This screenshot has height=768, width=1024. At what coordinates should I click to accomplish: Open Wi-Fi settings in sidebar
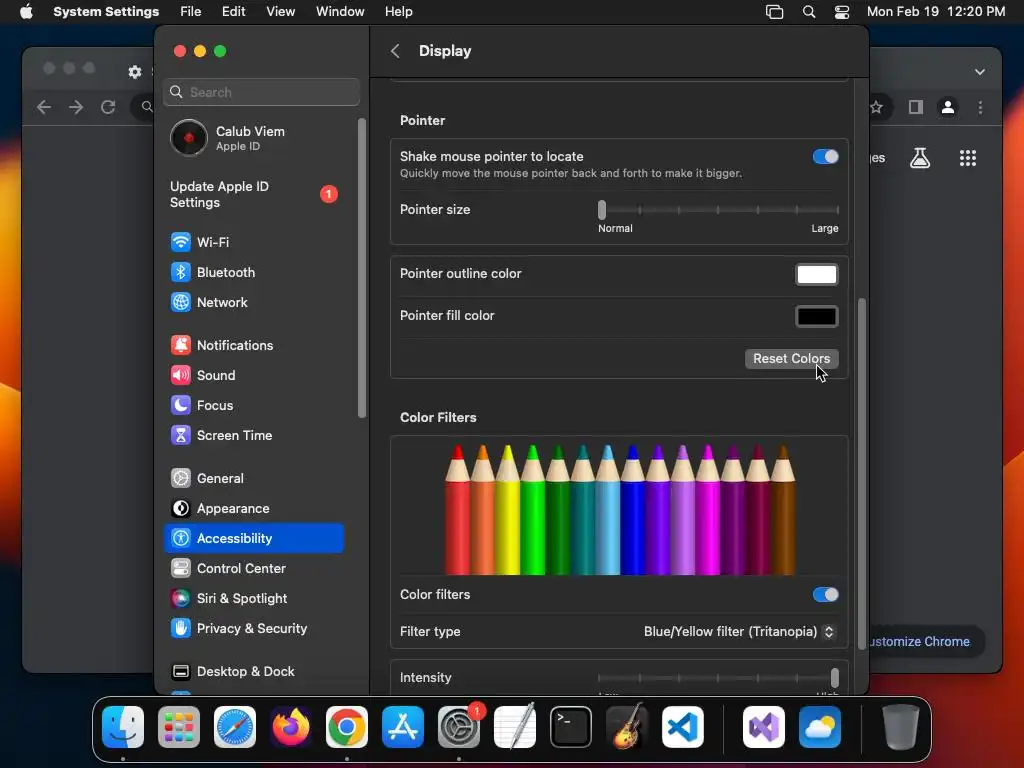pos(253,242)
